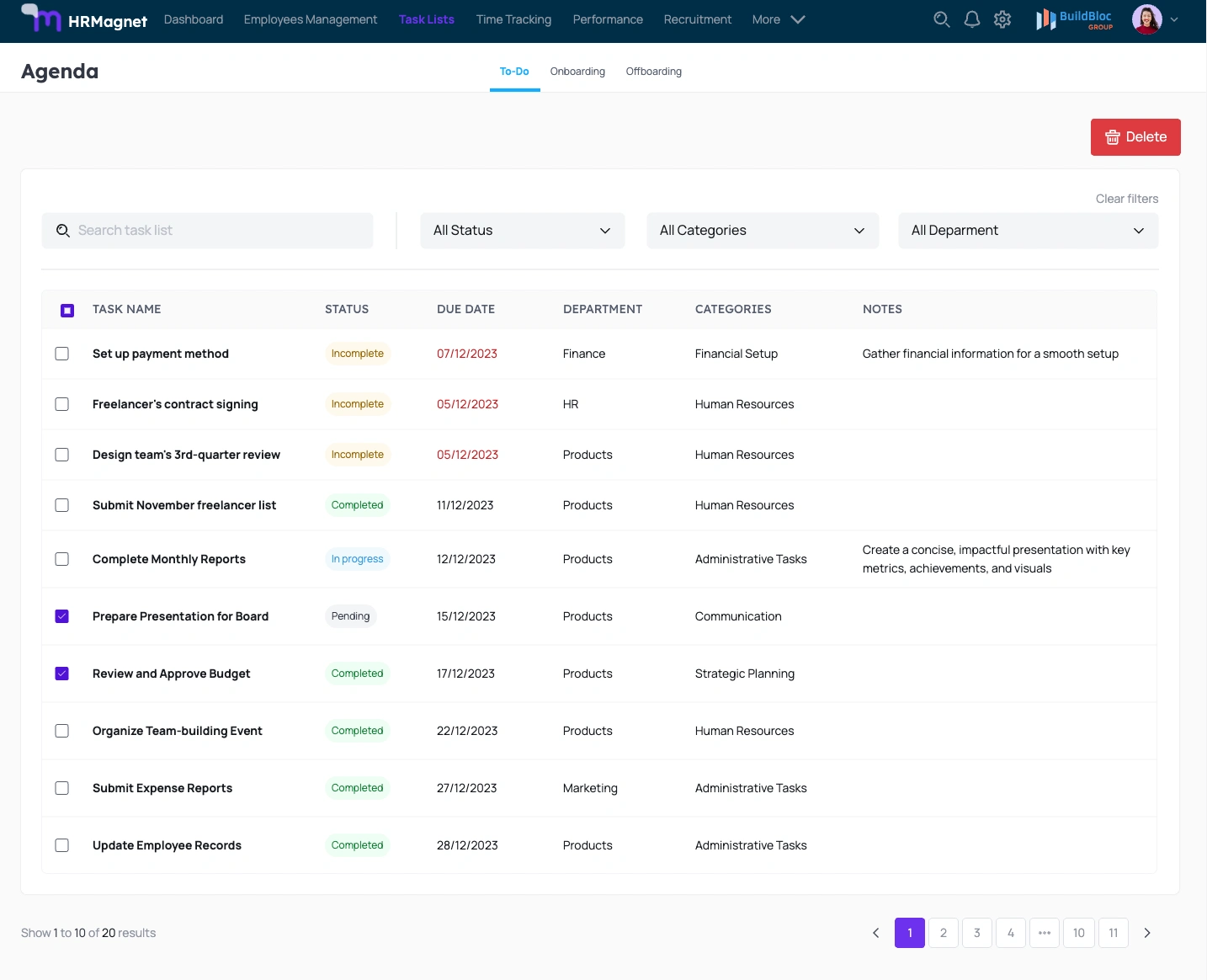Check Organize Team-building Event row
This screenshot has height=980, width=1207.
(62, 731)
